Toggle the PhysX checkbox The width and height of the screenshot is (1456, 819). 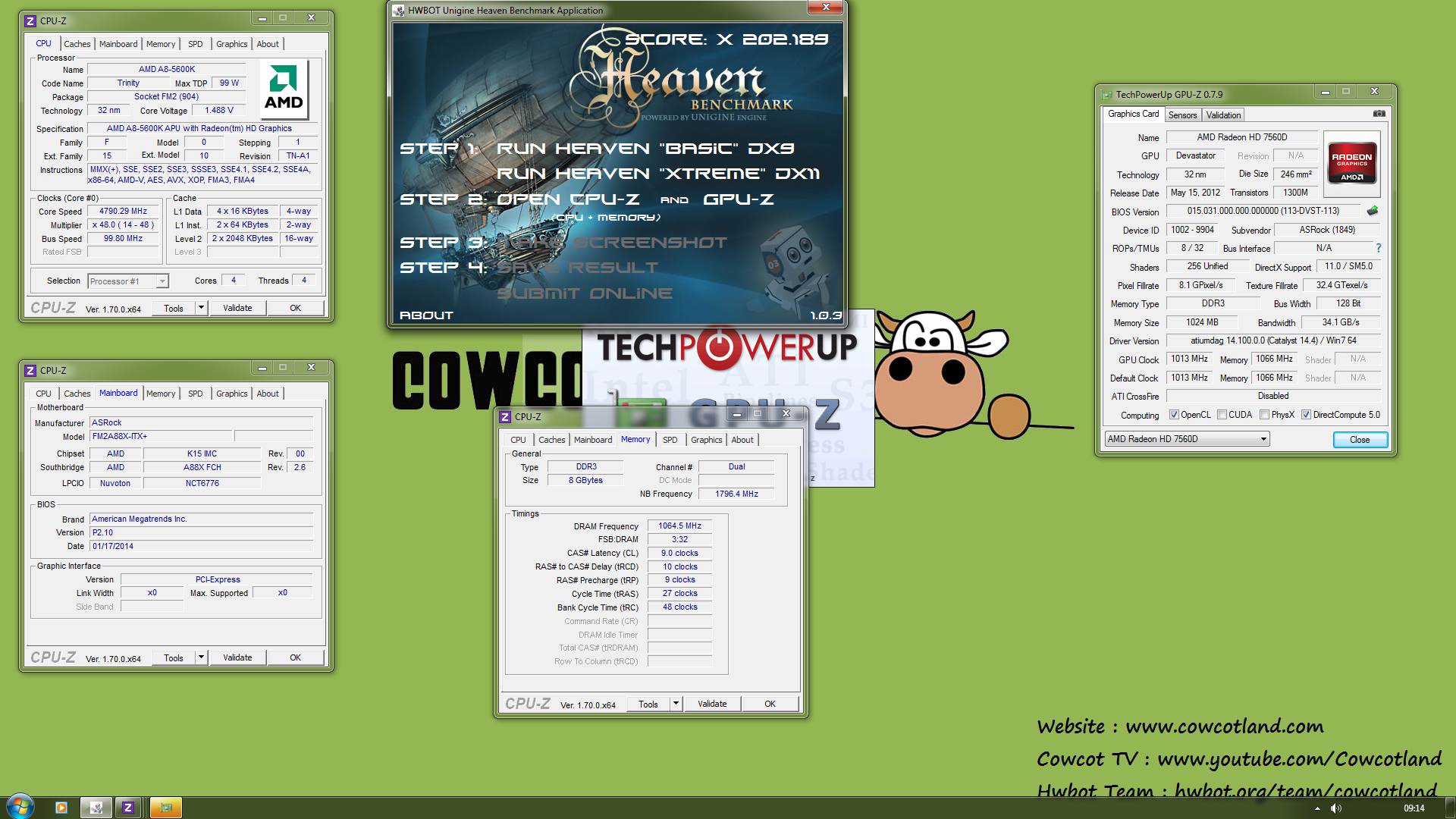[x=1264, y=415]
